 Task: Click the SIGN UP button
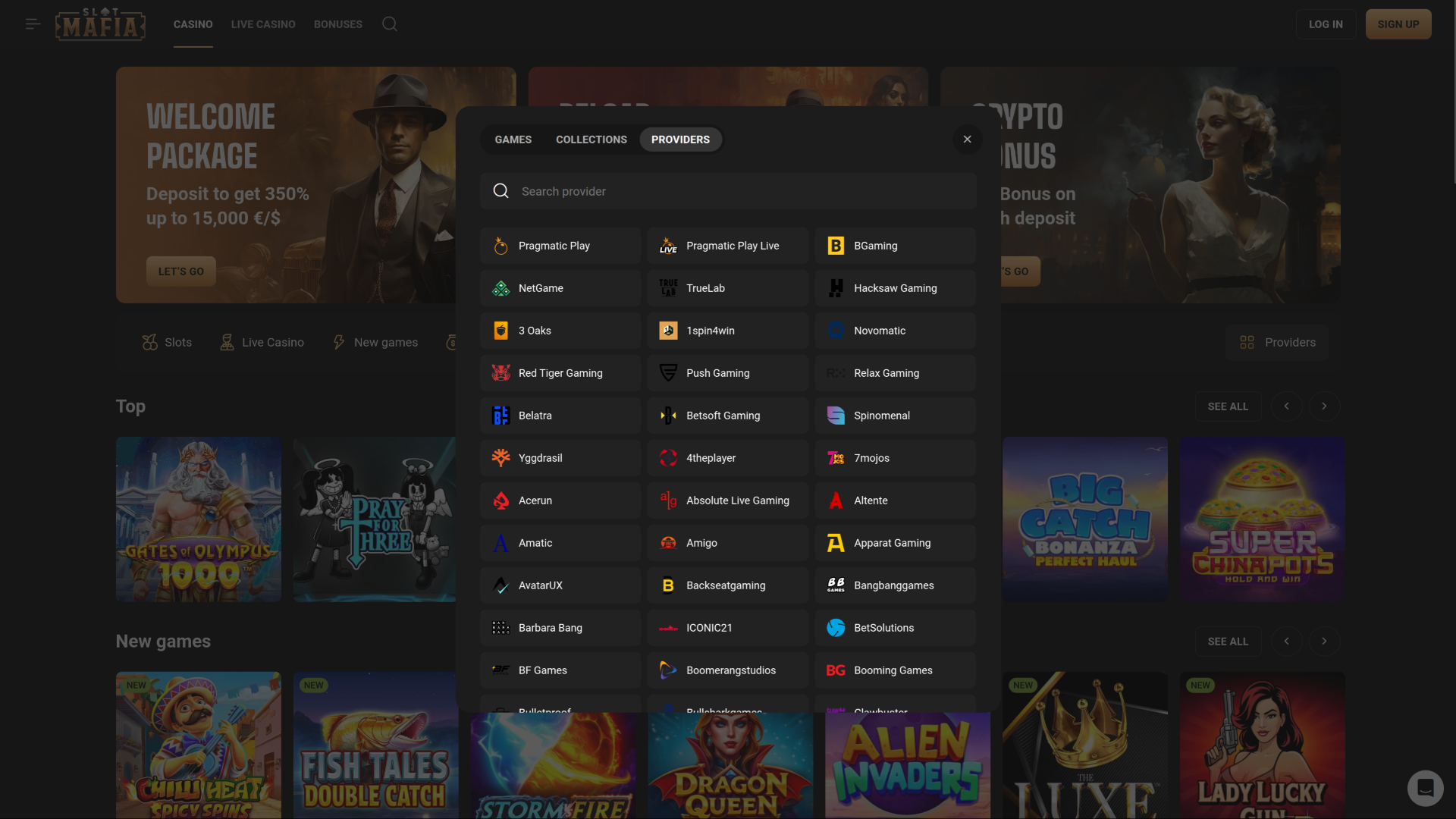point(1398,24)
